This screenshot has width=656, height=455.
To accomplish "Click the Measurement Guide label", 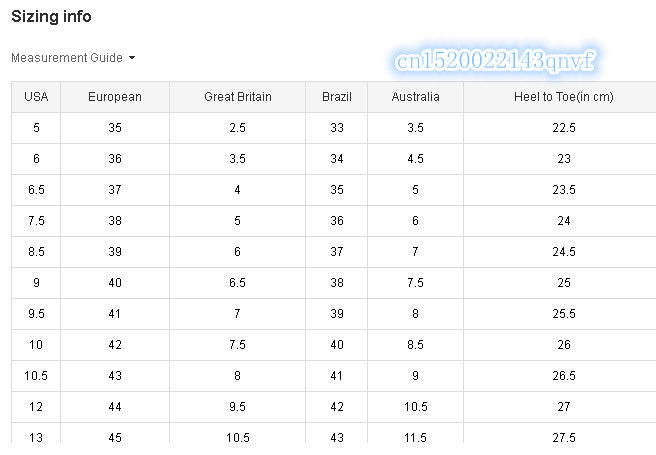I will (x=66, y=58).
